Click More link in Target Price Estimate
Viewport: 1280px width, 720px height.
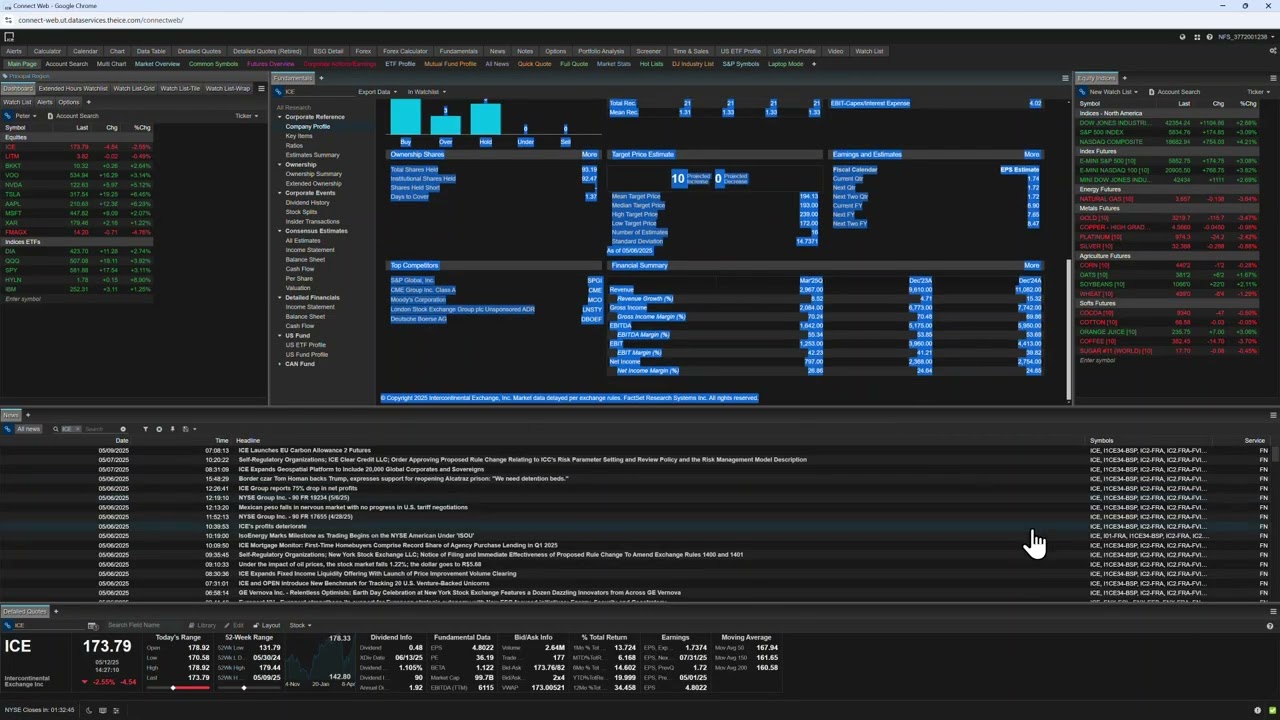[810, 155]
